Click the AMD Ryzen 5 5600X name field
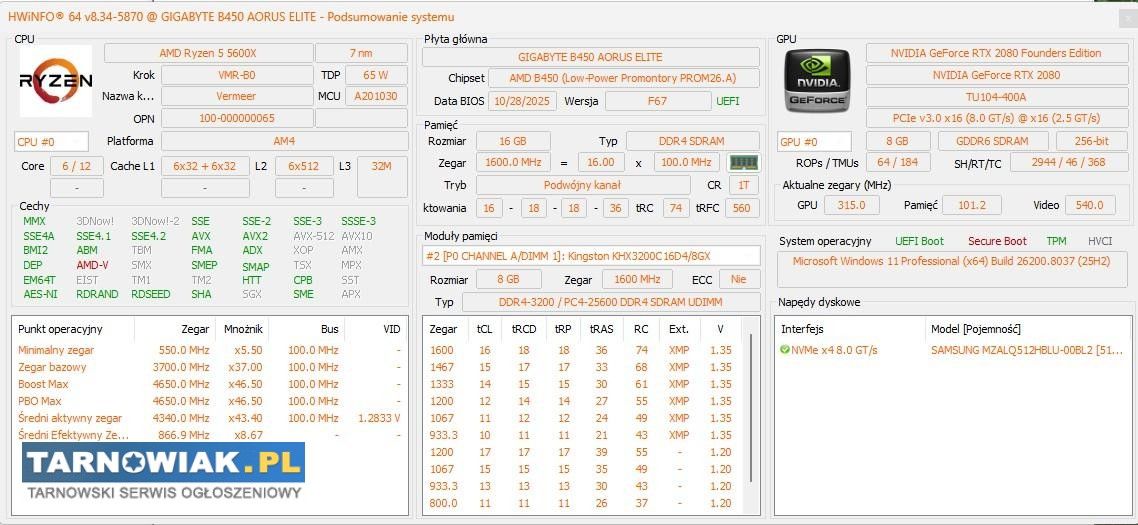1138x525 pixels. point(208,53)
